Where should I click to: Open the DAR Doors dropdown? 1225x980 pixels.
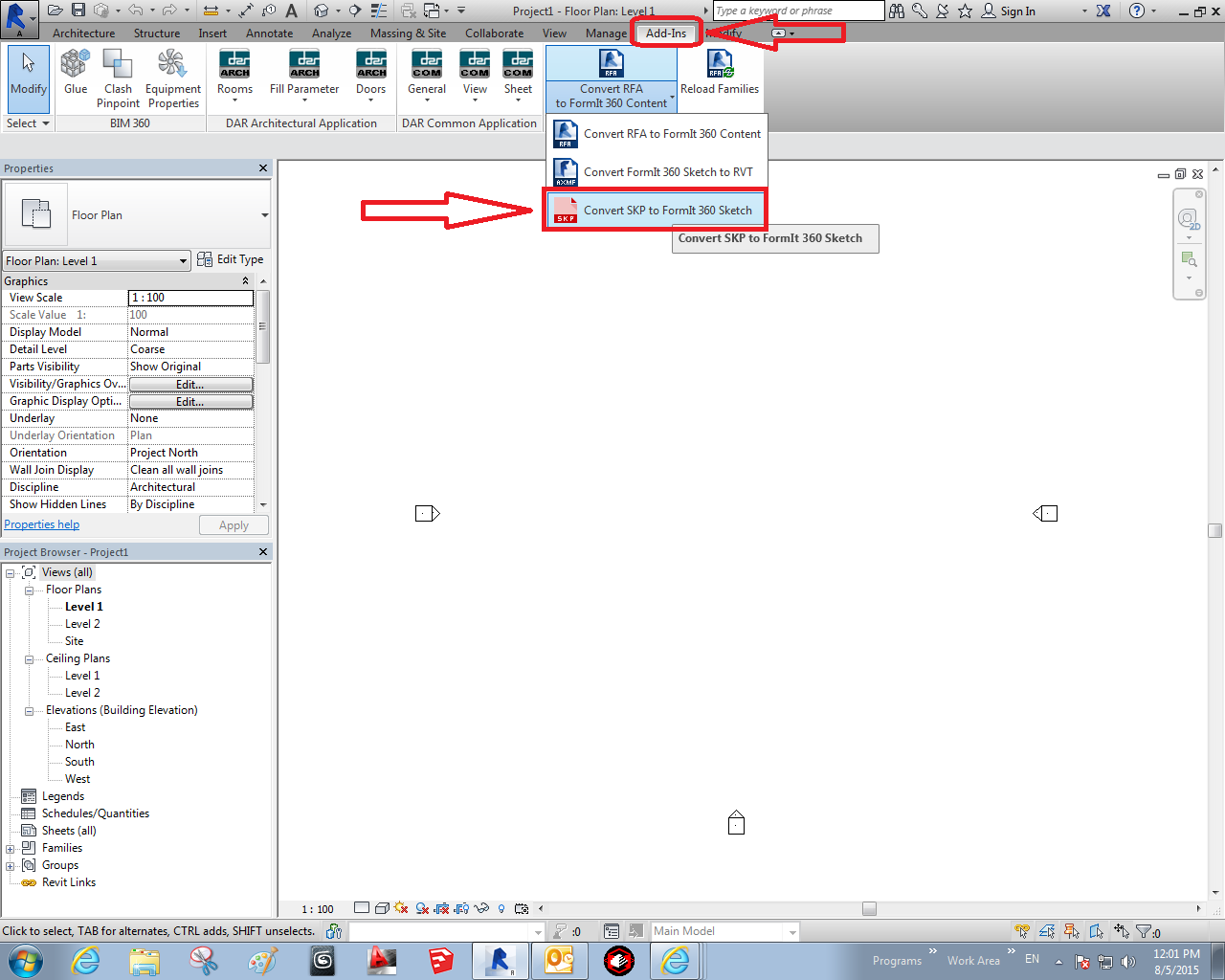[371, 77]
